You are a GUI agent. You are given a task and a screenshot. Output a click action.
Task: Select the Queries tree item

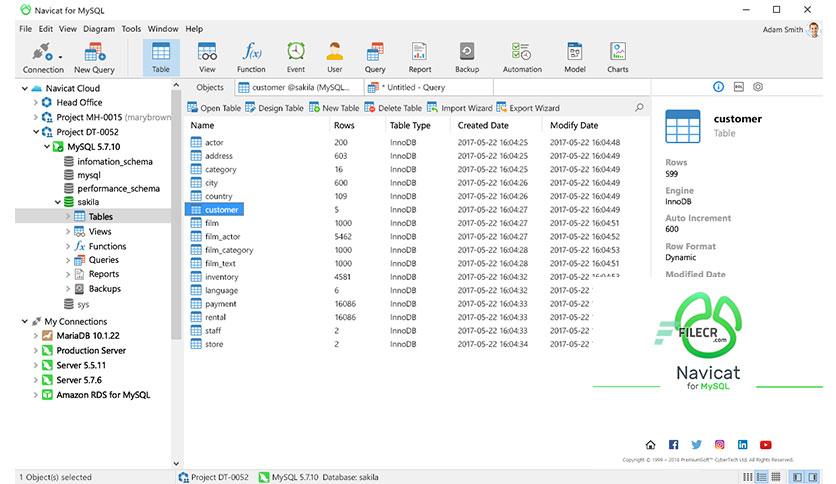tap(96, 260)
